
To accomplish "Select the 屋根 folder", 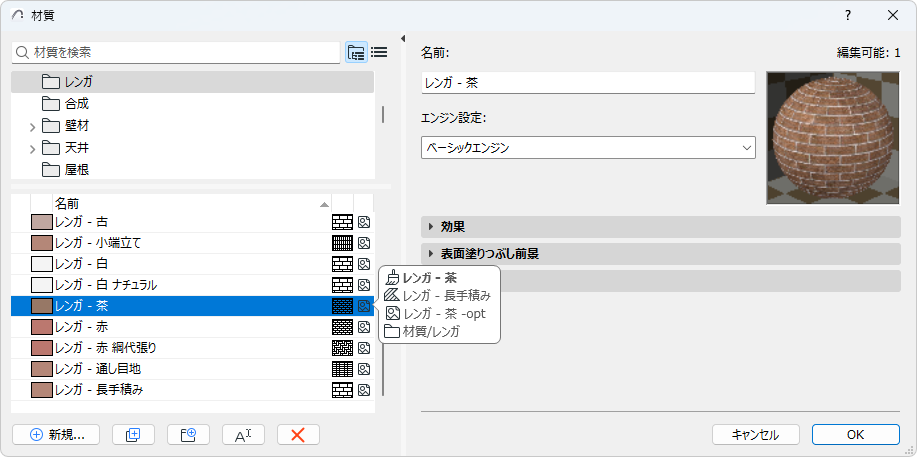I will pos(78,169).
